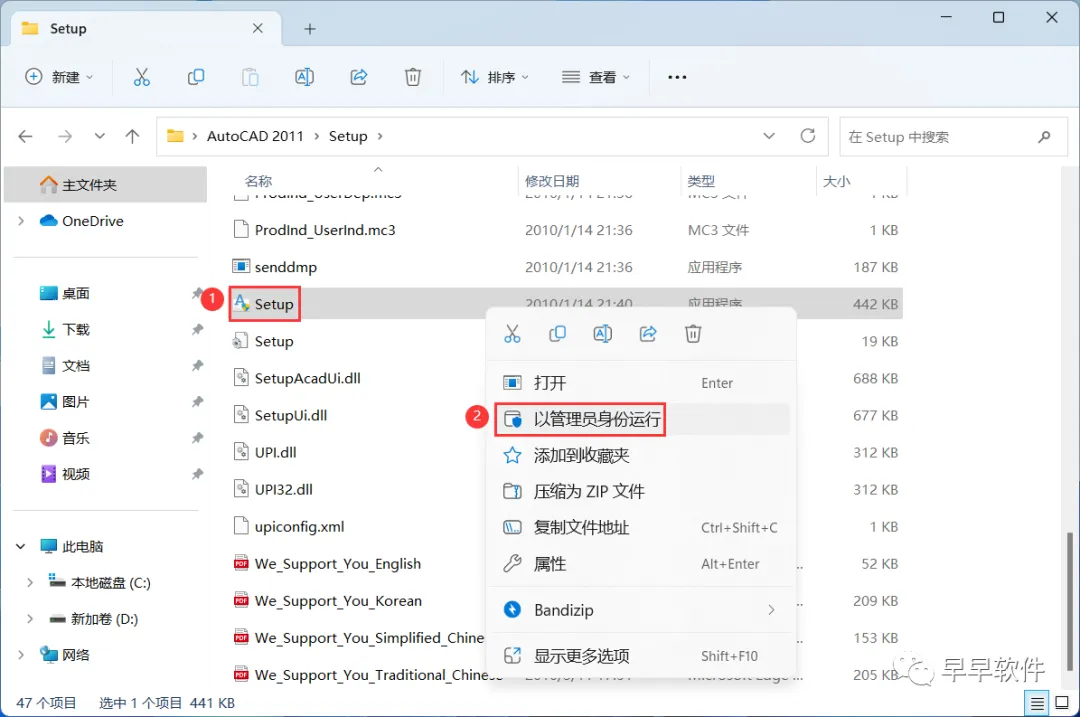Sort by the 大小 column header
This screenshot has height=717, width=1080.
[837, 181]
